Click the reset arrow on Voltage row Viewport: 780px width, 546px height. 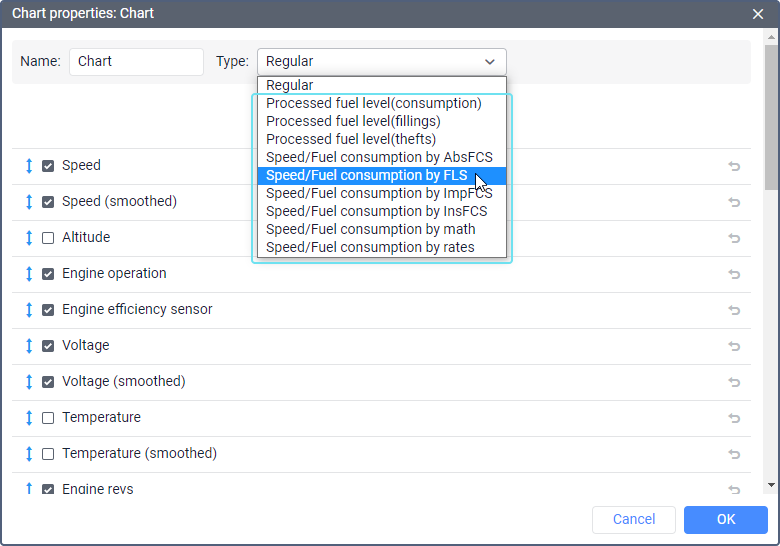[734, 346]
